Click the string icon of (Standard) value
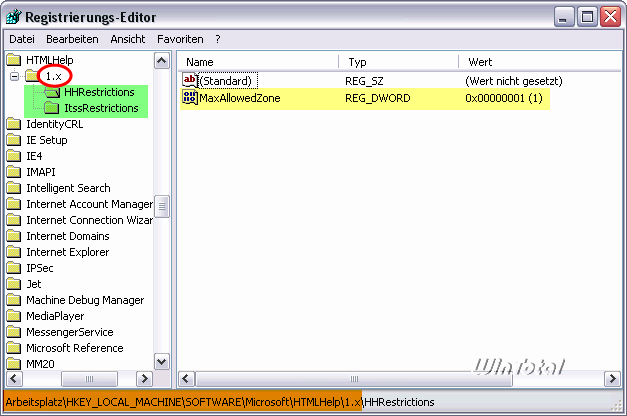This screenshot has height=416, width=627. click(190, 80)
